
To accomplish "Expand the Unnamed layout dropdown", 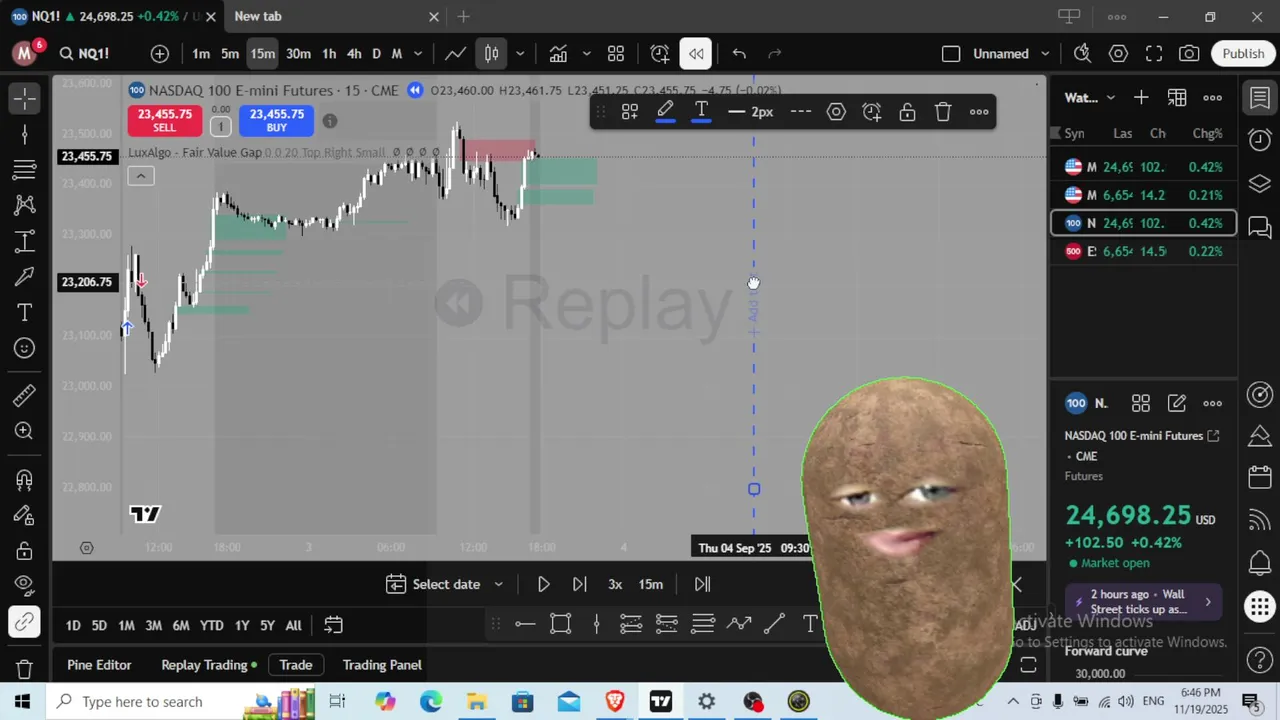I will (1045, 54).
